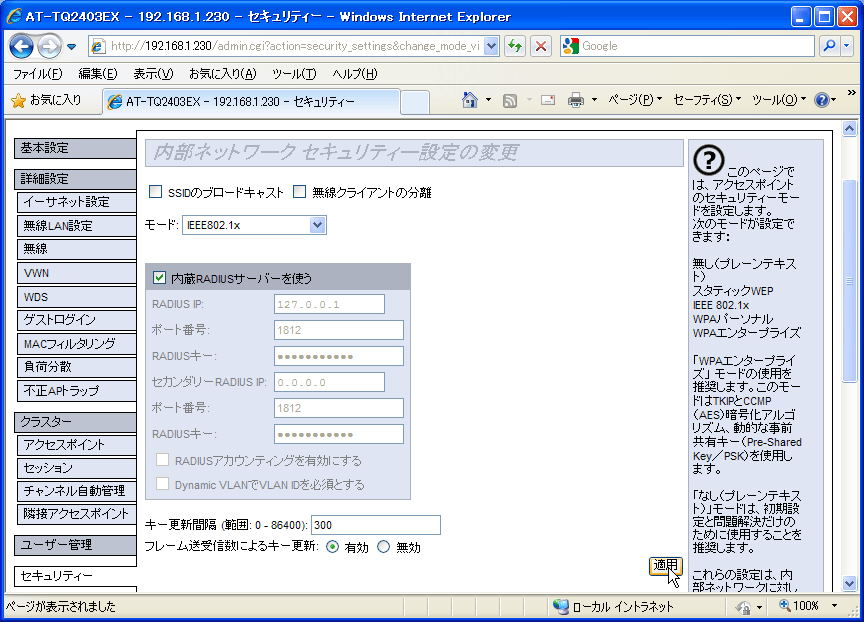Click the search magnifier icon

coord(829,46)
